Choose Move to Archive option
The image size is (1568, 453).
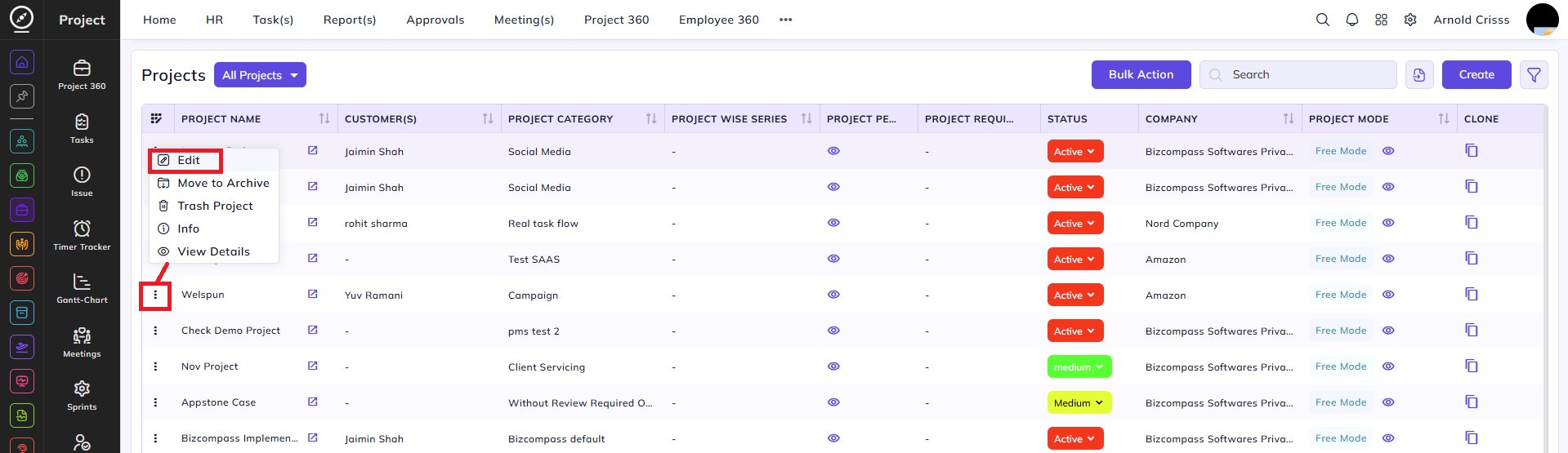(213, 183)
